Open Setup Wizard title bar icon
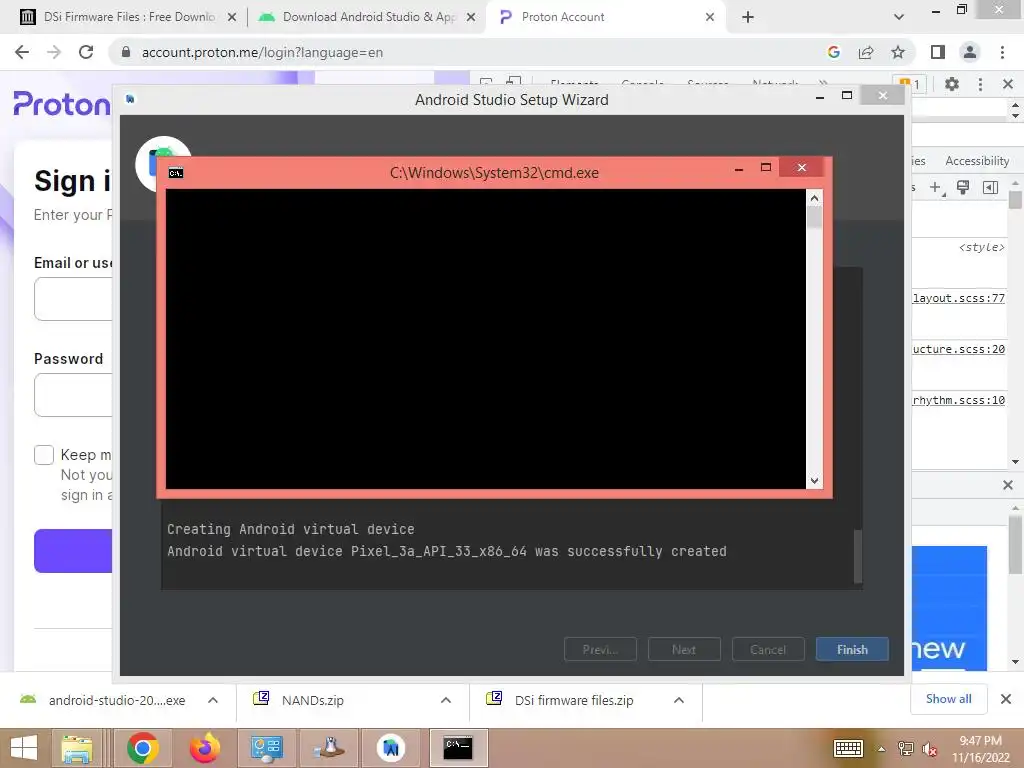 click(x=130, y=99)
